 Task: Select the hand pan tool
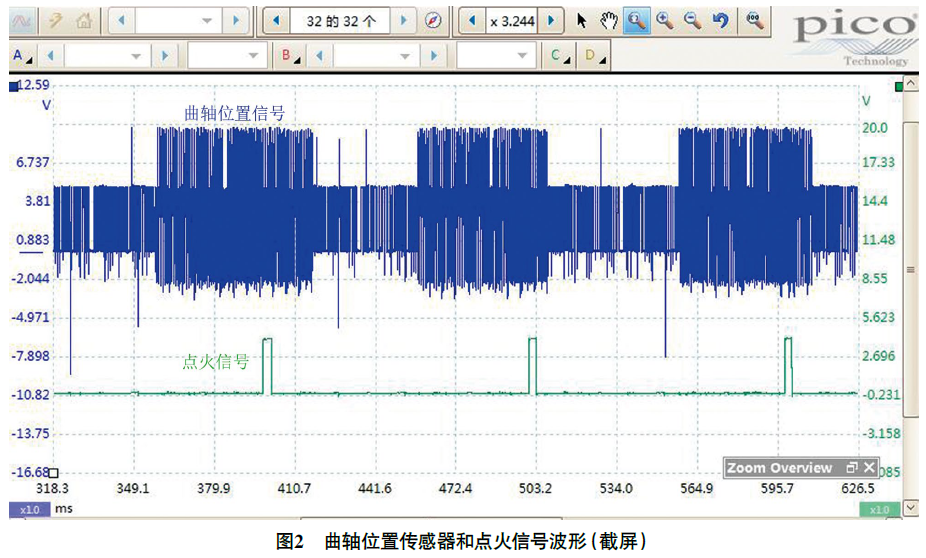coord(609,21)
